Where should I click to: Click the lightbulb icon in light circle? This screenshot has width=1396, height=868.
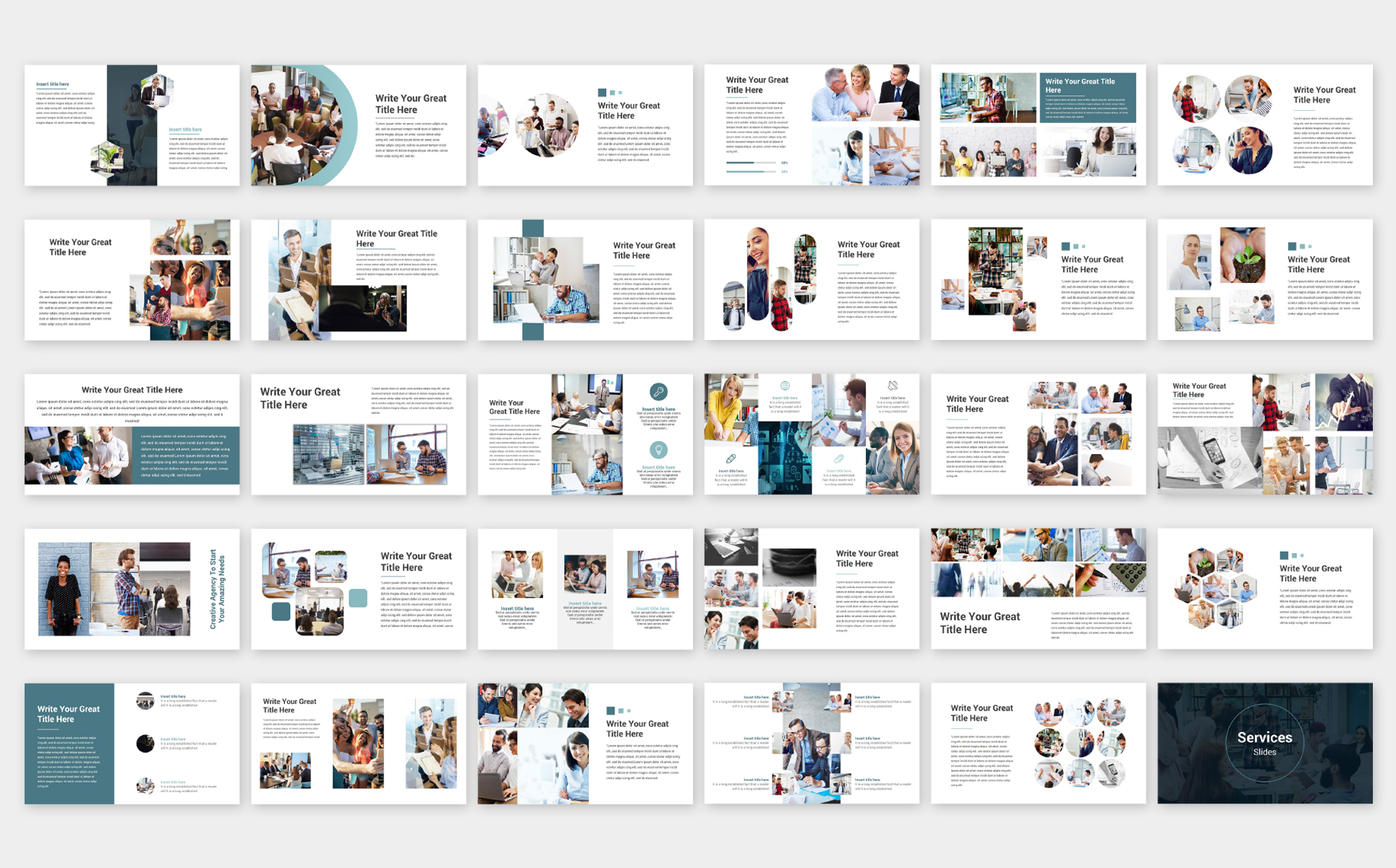657,450
